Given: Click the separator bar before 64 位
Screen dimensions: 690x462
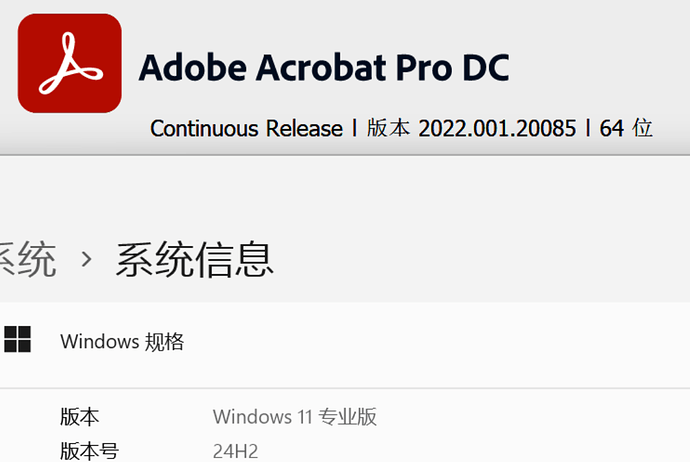Looking at the screenshot, I should click(x=588, y=128).
